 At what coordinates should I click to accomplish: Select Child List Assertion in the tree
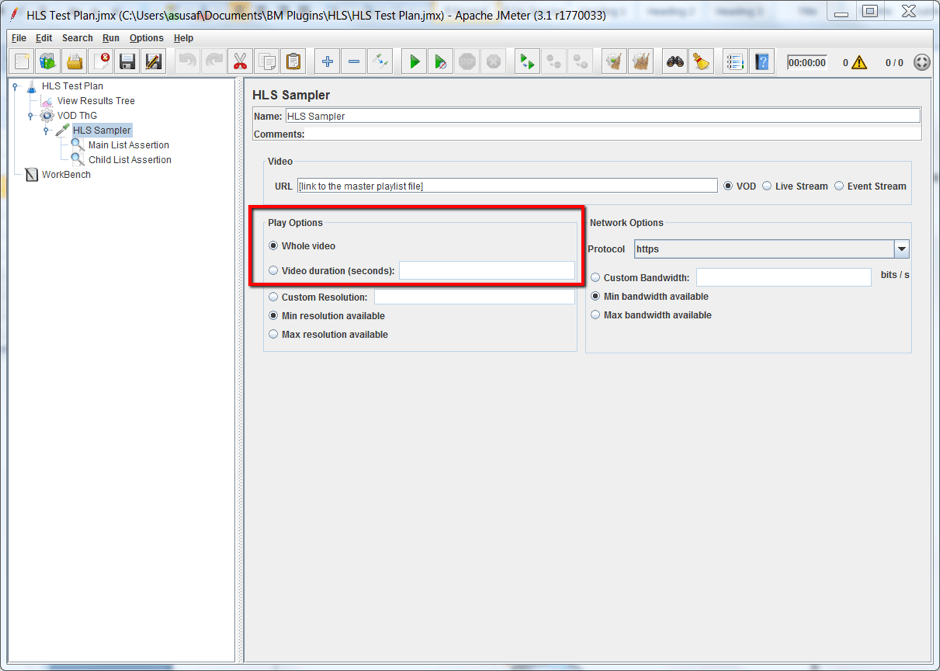click(x=130, y=160)
